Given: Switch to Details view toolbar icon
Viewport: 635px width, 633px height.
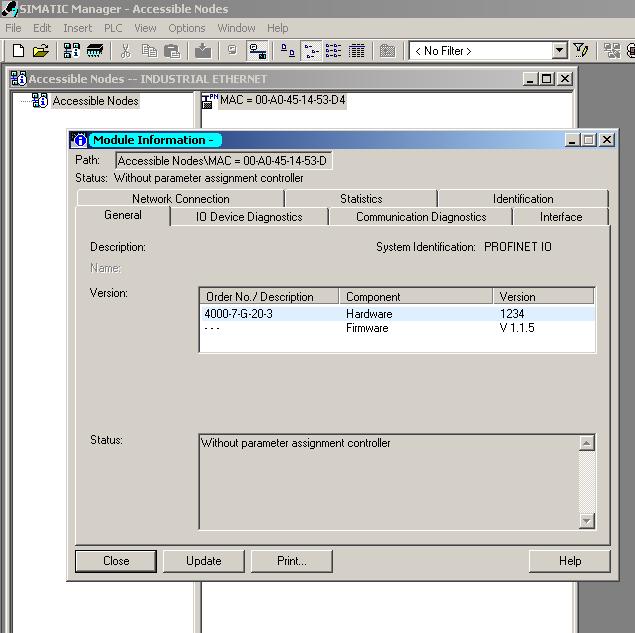Looking at the screenshot, I should click(357, 51).
